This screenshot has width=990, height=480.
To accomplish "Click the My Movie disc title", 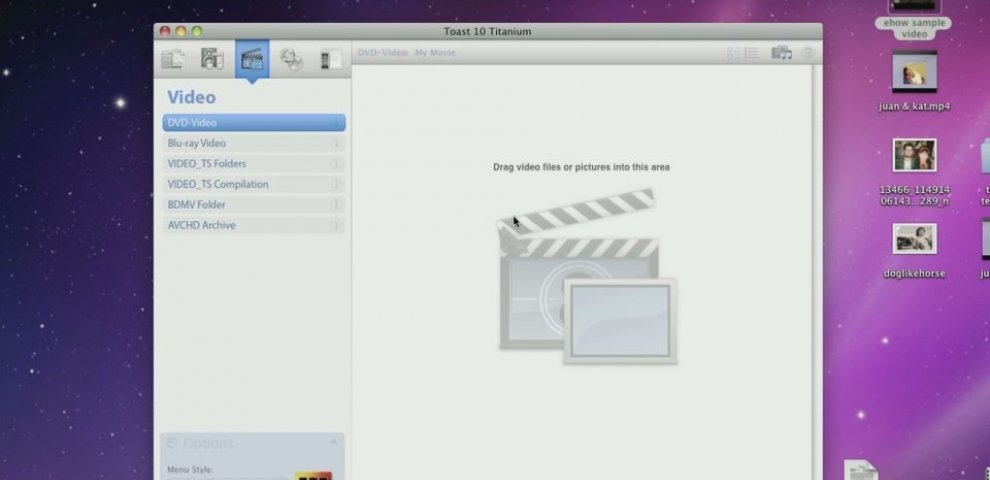I will pyautogui.click(x=435, y=52).
